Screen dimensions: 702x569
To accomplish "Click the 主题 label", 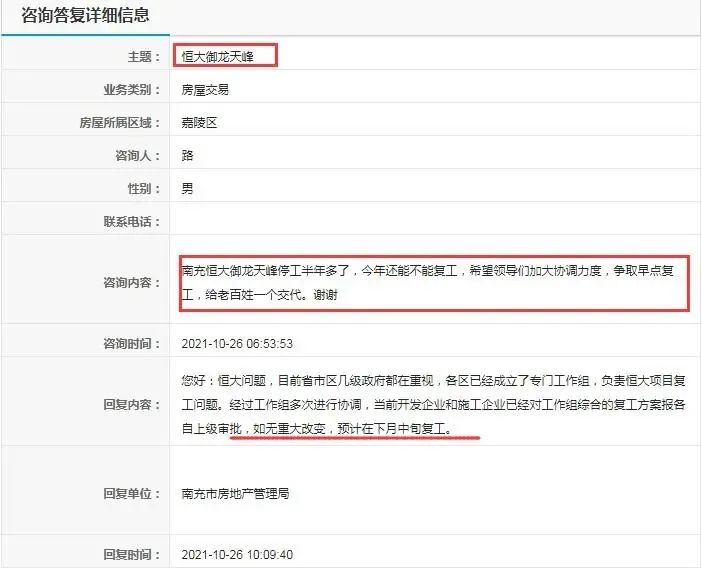I will (144, 57).
